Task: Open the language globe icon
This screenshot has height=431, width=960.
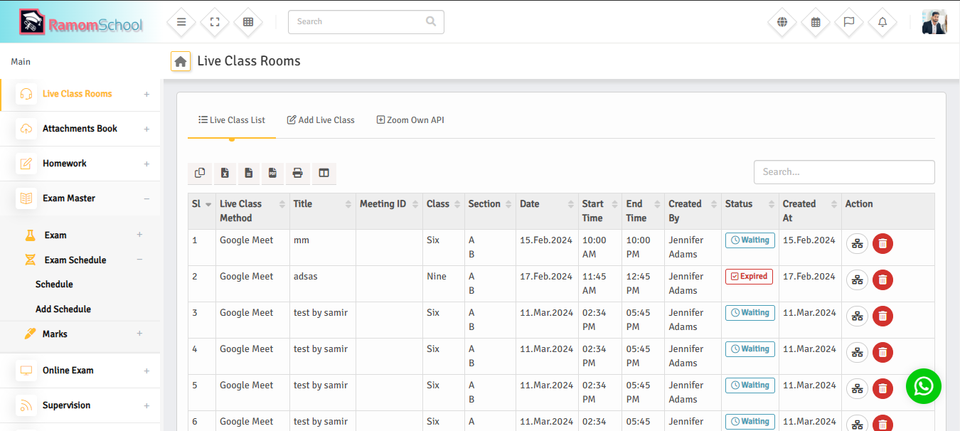Action: coord(782,22)
